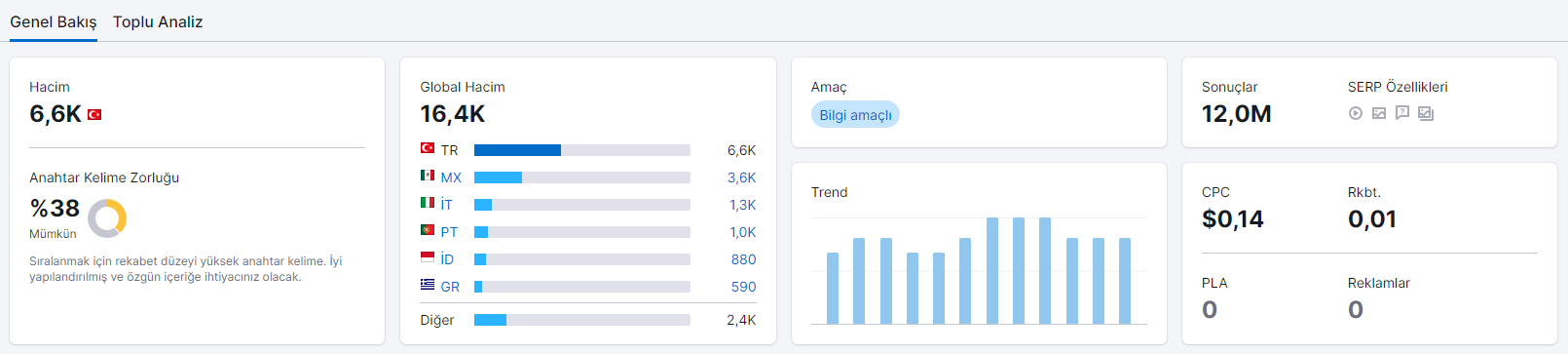Click the Mexico flag in Global Hacim list
This screenshot has width=1568, height=354.
tap(428, 176)
